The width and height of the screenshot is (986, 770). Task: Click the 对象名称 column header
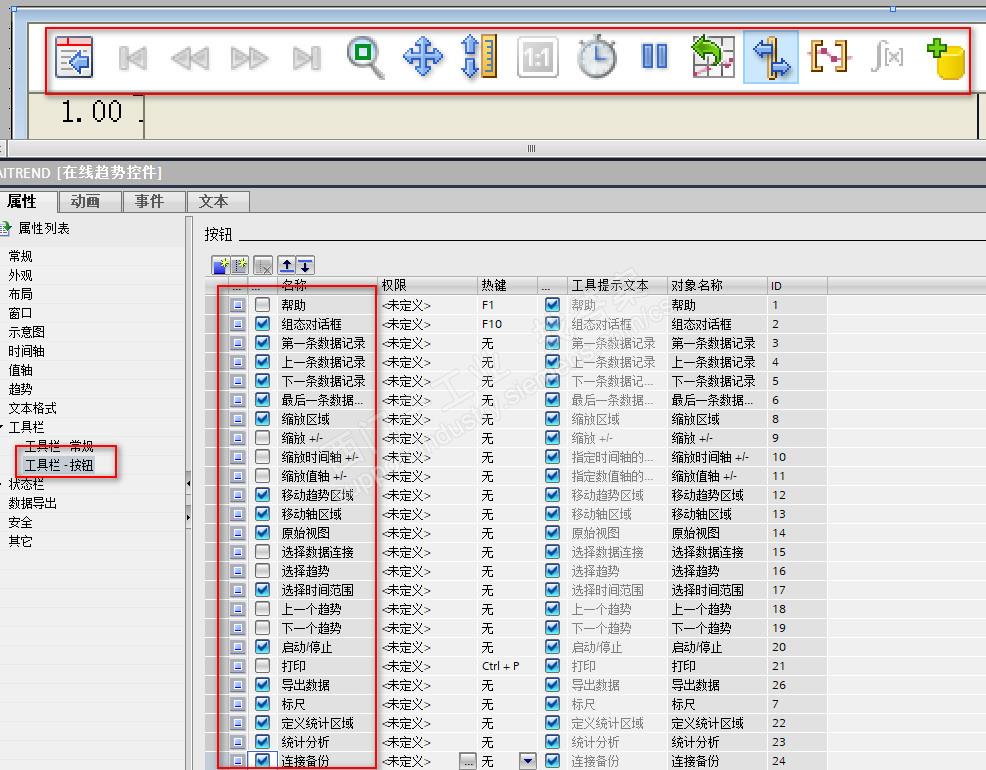[716, 285]
